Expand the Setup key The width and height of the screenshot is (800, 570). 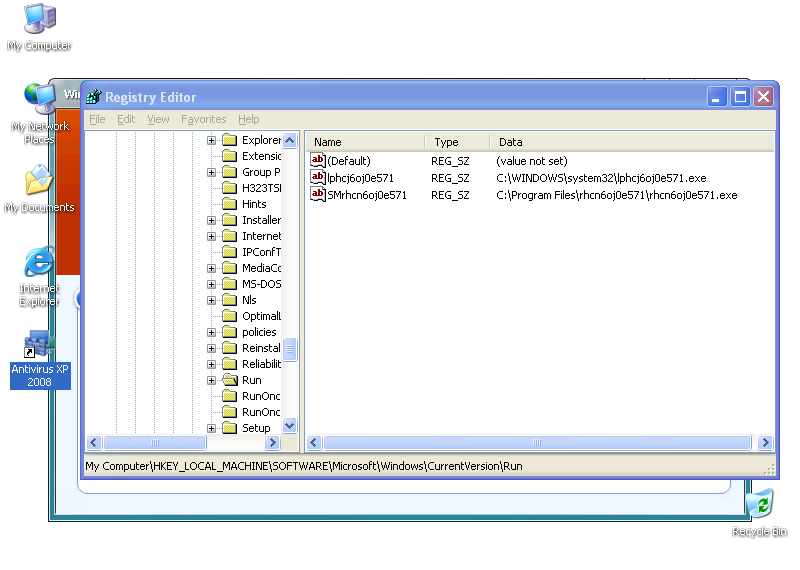(211, 428)
